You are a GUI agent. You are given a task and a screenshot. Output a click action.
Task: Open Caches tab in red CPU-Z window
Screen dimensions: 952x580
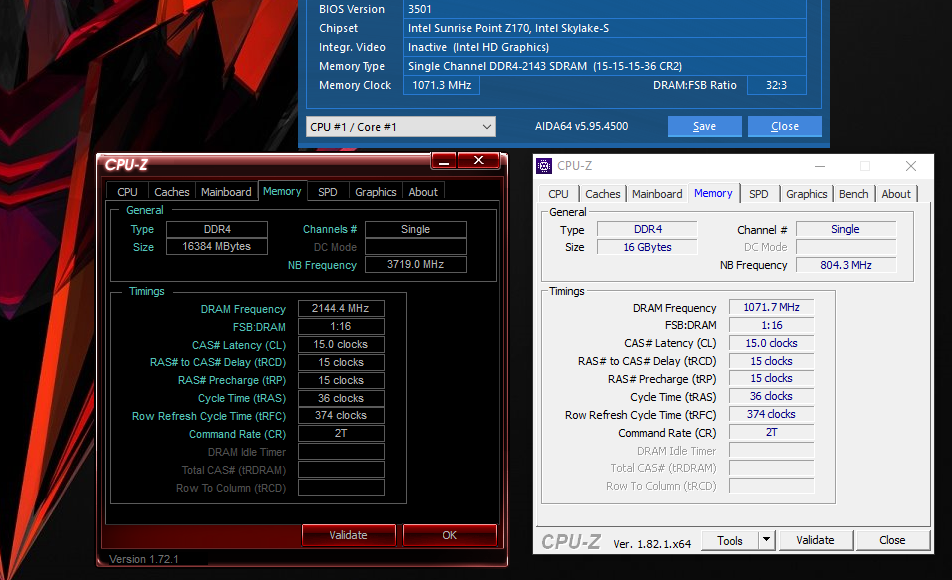[x=172, y=192]
